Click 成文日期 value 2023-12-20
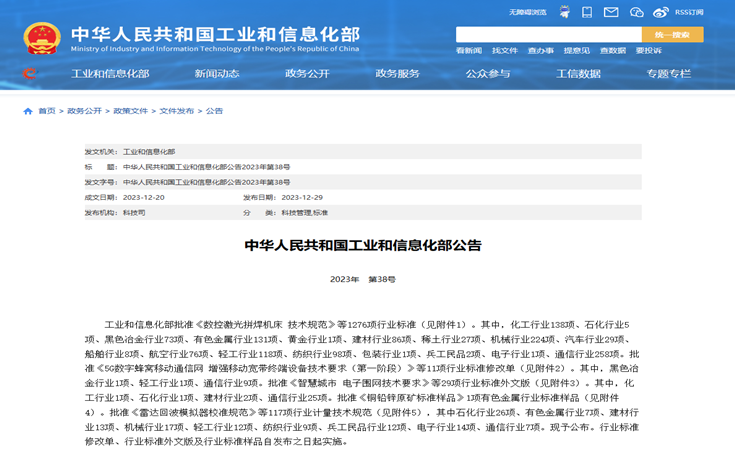This screenshot has width=735, height=466. coord(144,197)
